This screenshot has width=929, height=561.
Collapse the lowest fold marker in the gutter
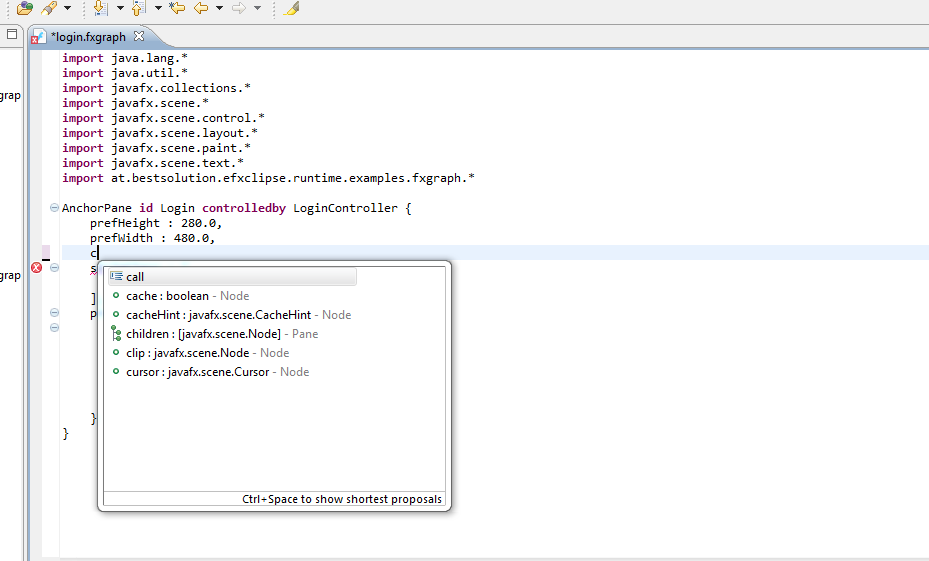click(x=54, y=328)
